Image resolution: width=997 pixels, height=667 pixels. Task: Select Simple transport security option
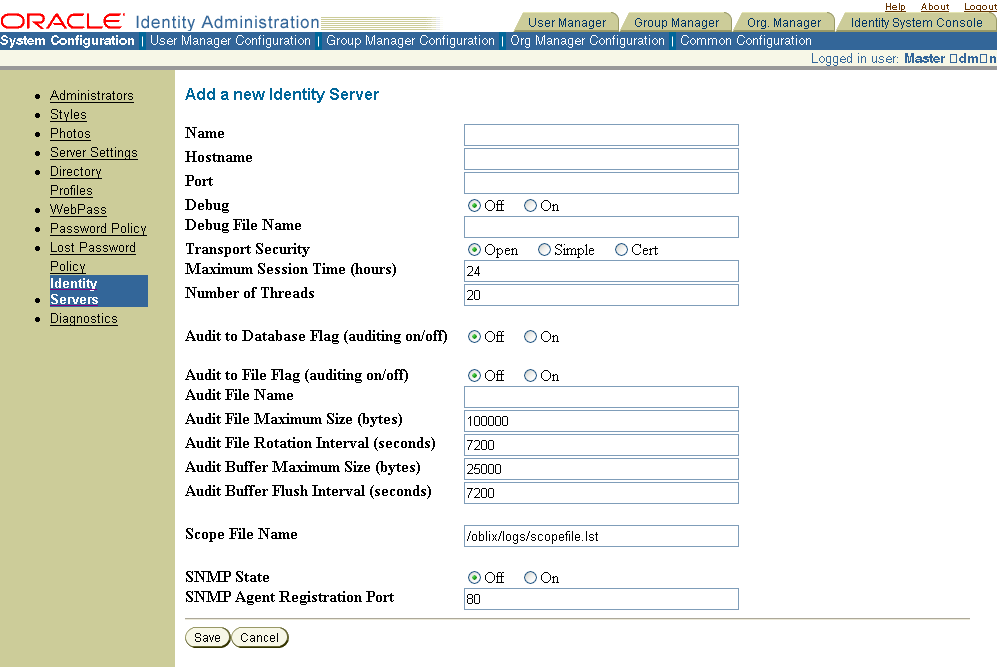pyautogui.click(x=545, y=250)
